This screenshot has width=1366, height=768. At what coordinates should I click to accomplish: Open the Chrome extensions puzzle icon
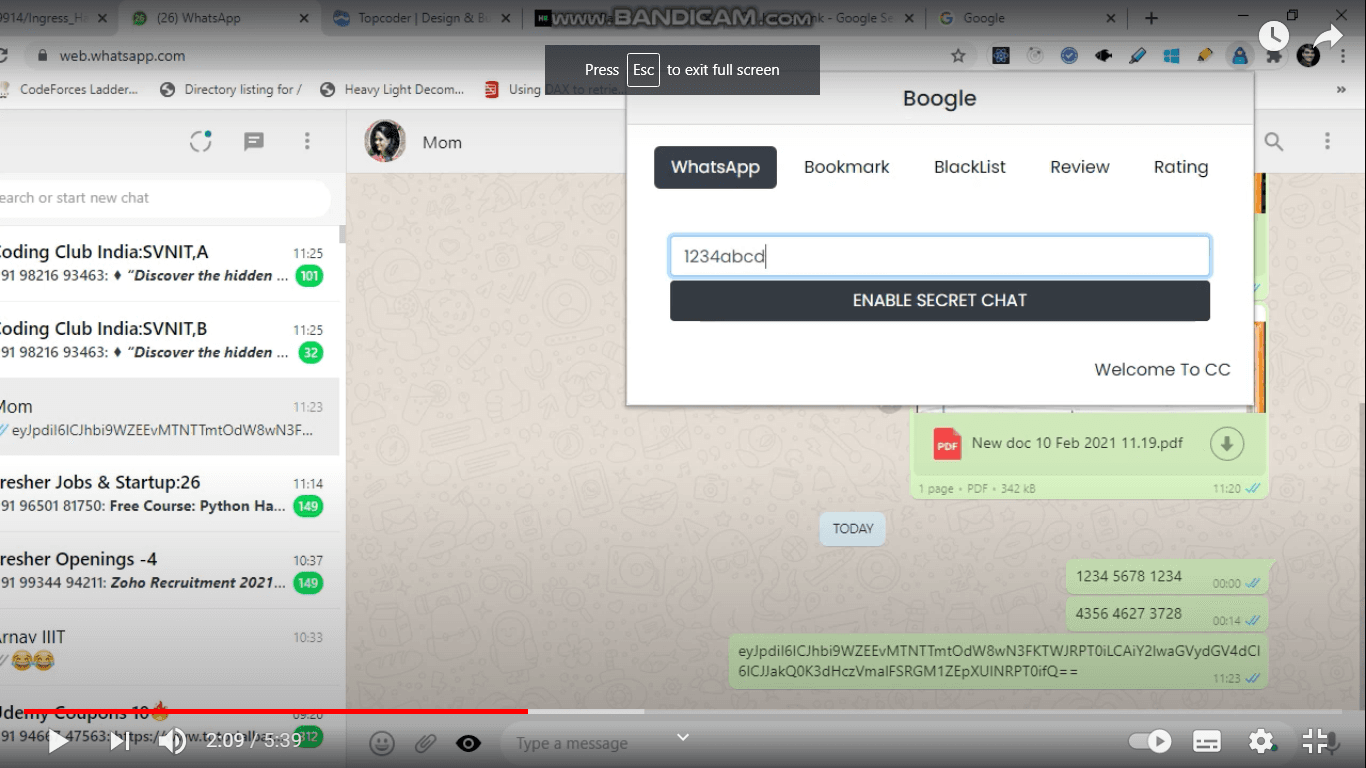(1274, 57)
